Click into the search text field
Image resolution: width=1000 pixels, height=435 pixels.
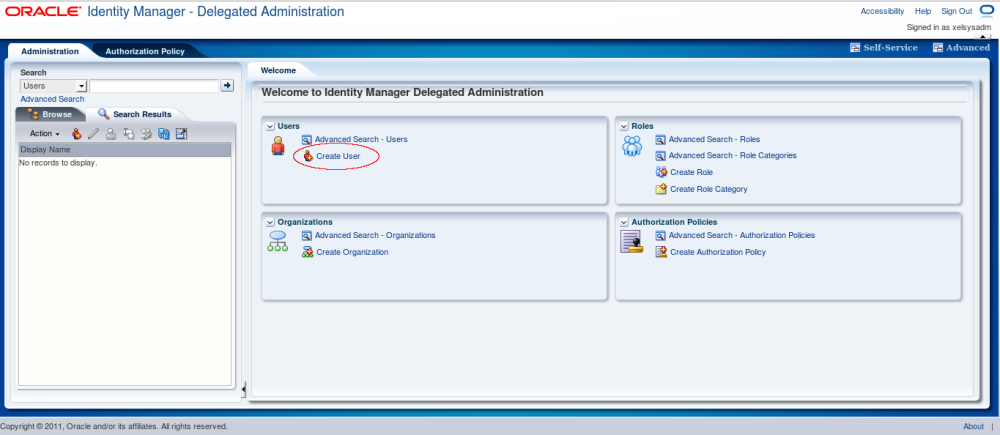tap(154, 86)
